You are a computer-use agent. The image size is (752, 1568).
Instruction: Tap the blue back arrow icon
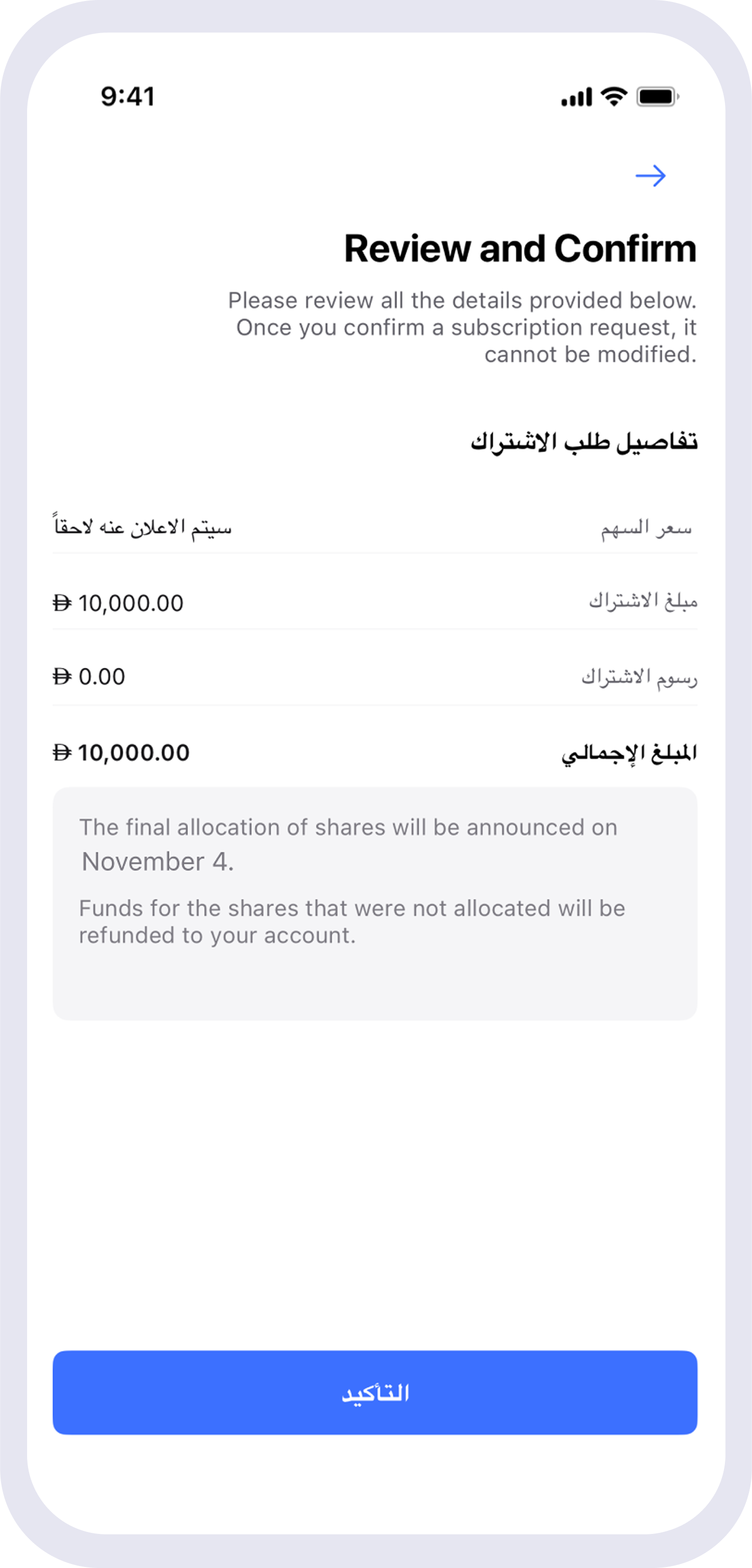650,176
